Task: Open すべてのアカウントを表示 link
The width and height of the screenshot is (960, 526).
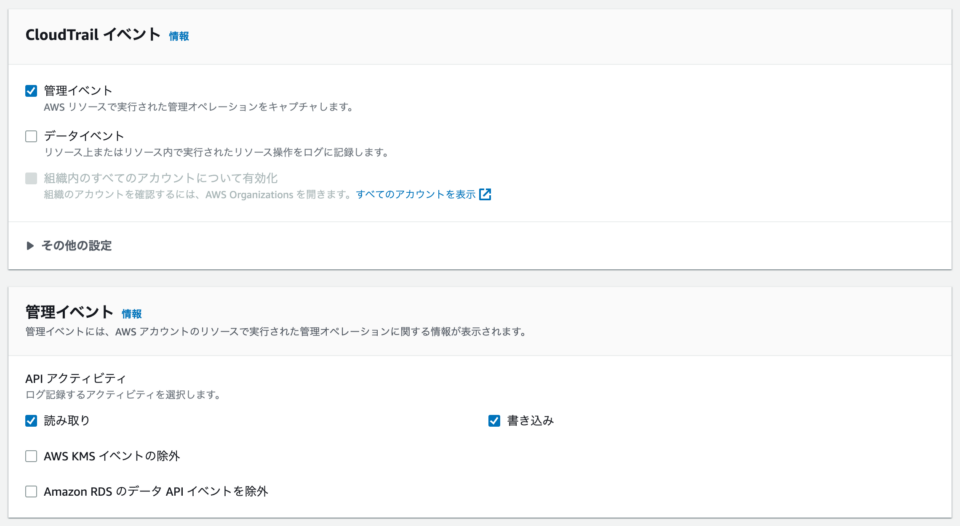Action: point(416,194)
